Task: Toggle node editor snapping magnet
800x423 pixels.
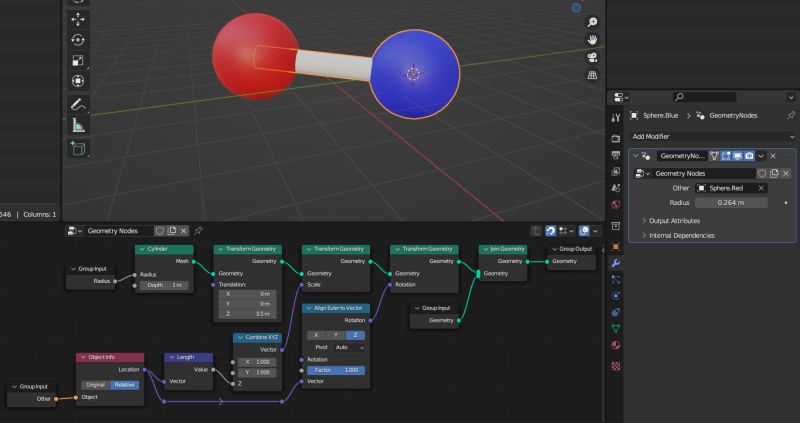Action: point(550,231)
